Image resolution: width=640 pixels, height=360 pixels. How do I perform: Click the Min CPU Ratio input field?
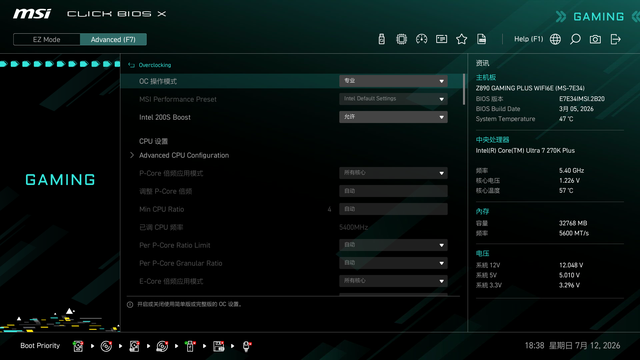click(393, 209)
